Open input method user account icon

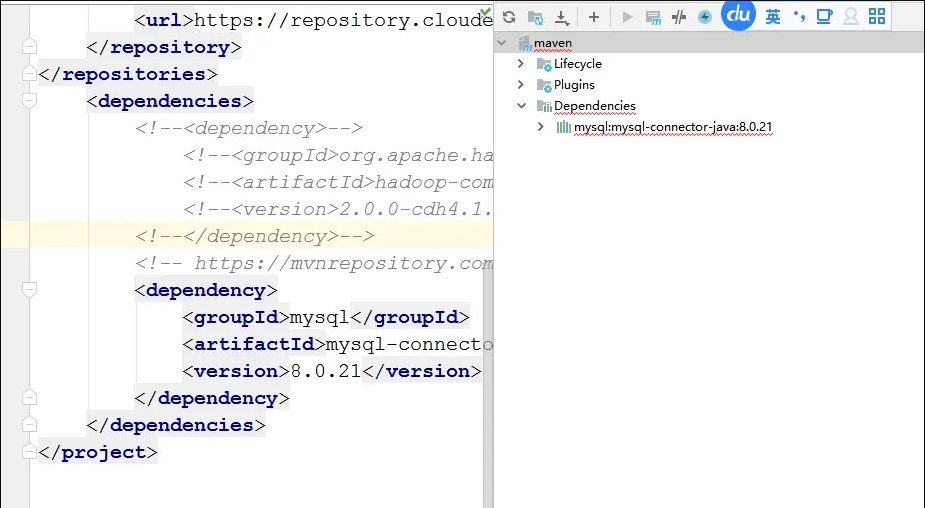click(x=851, y=17)
